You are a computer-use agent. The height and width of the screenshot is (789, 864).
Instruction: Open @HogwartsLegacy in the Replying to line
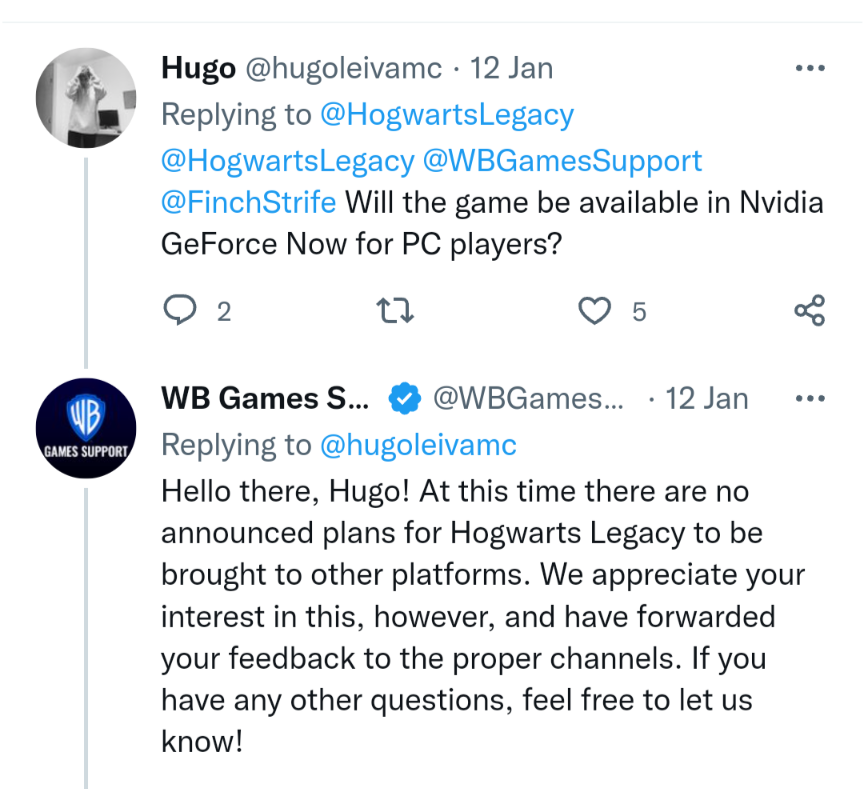point(446,115)
